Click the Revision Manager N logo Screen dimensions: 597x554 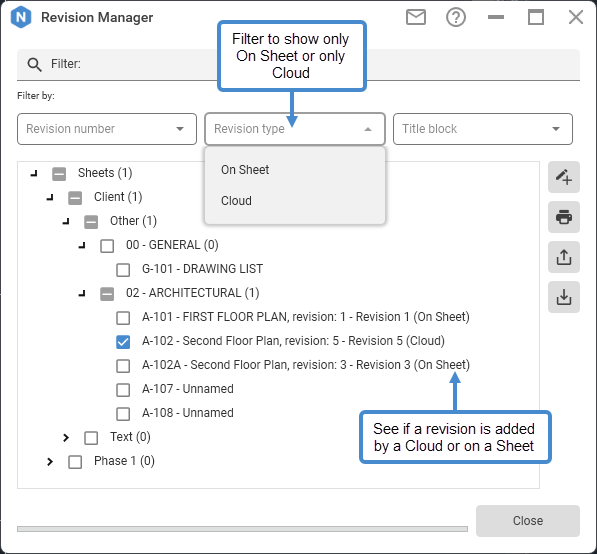(21, 17)
